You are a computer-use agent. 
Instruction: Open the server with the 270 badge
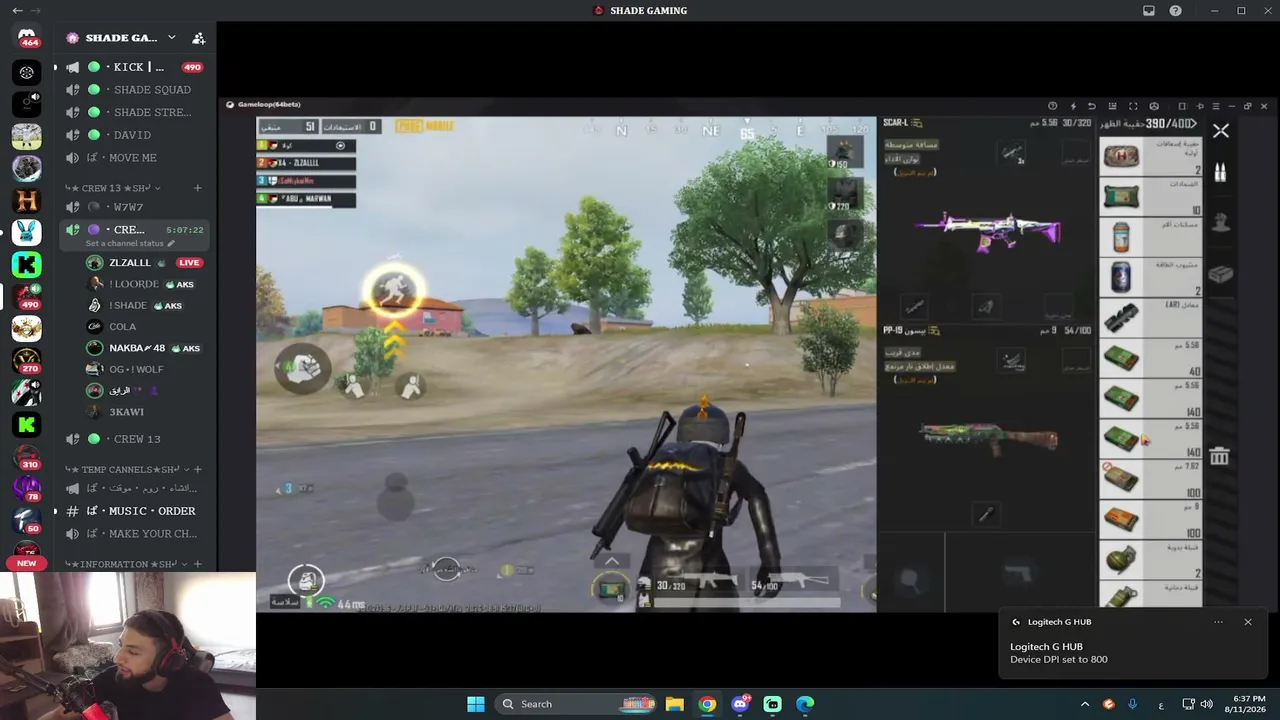coord(27,360)
